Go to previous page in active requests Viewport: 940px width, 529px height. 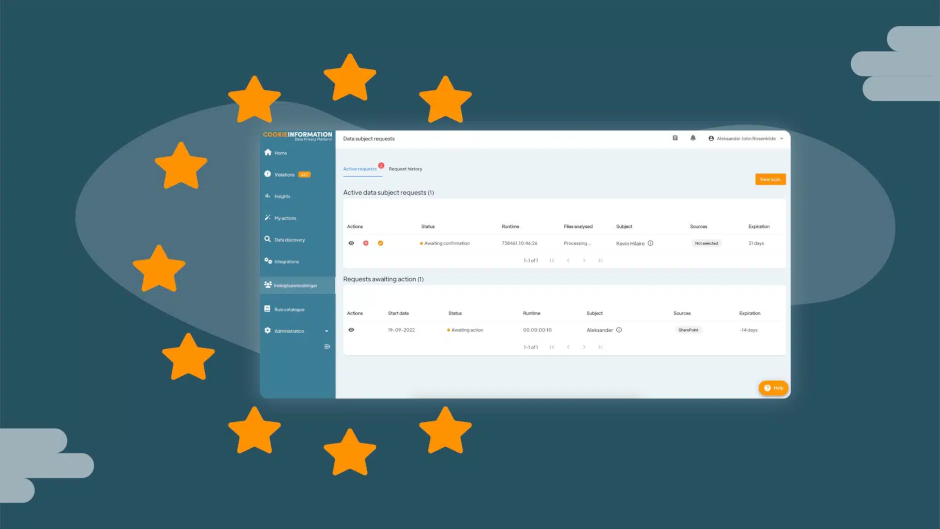pos(568,260)
